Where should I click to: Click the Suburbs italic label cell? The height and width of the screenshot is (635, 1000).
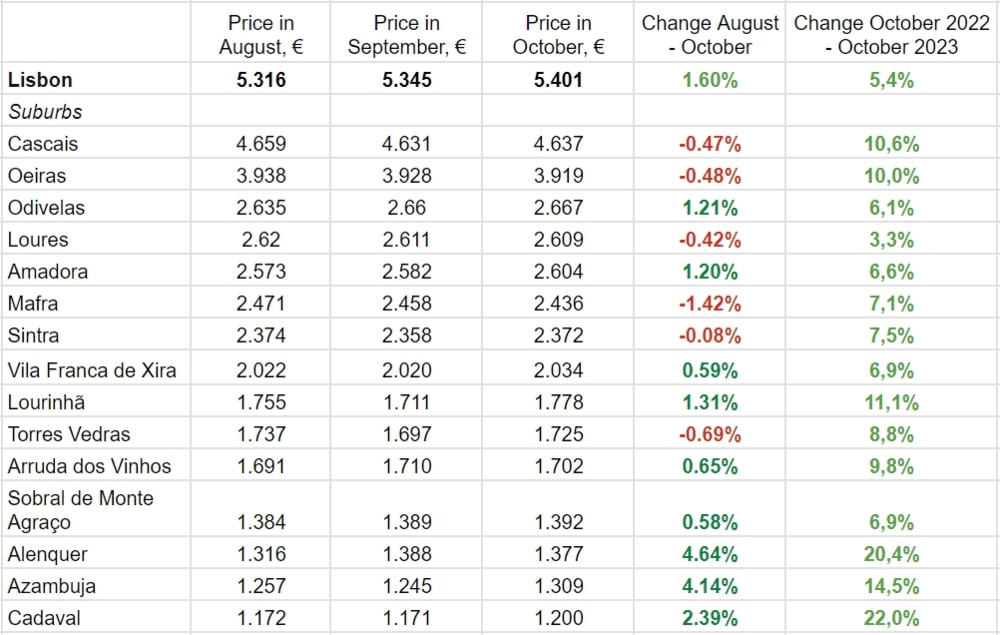click(45, 112)
